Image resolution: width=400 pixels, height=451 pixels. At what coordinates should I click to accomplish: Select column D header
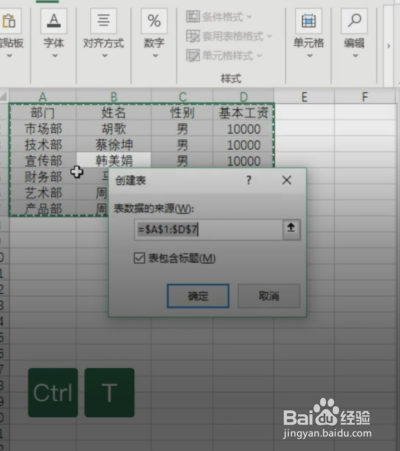pyautogui.click(x=243, y=97)
